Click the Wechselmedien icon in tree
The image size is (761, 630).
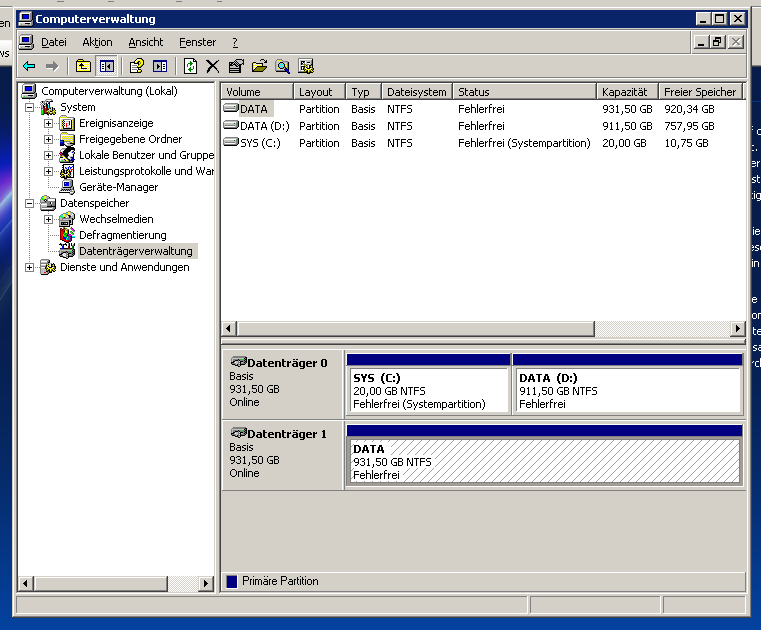(x=67, y=219)
